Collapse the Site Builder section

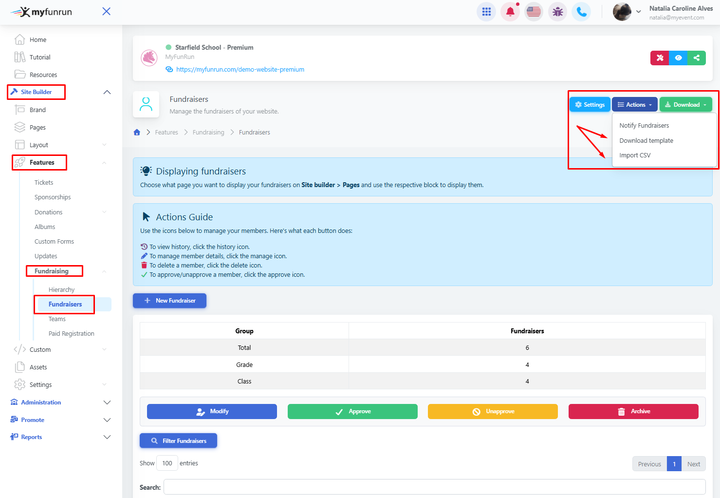106,92
